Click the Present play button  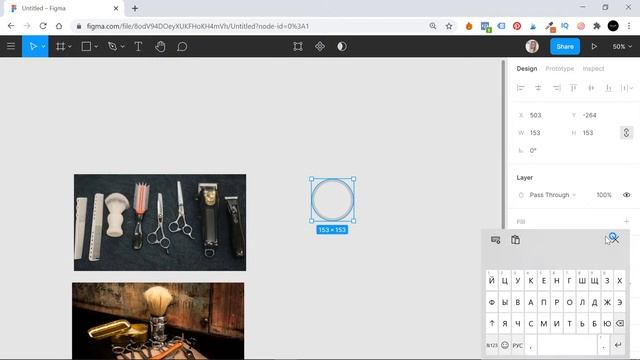coord(594,47)
